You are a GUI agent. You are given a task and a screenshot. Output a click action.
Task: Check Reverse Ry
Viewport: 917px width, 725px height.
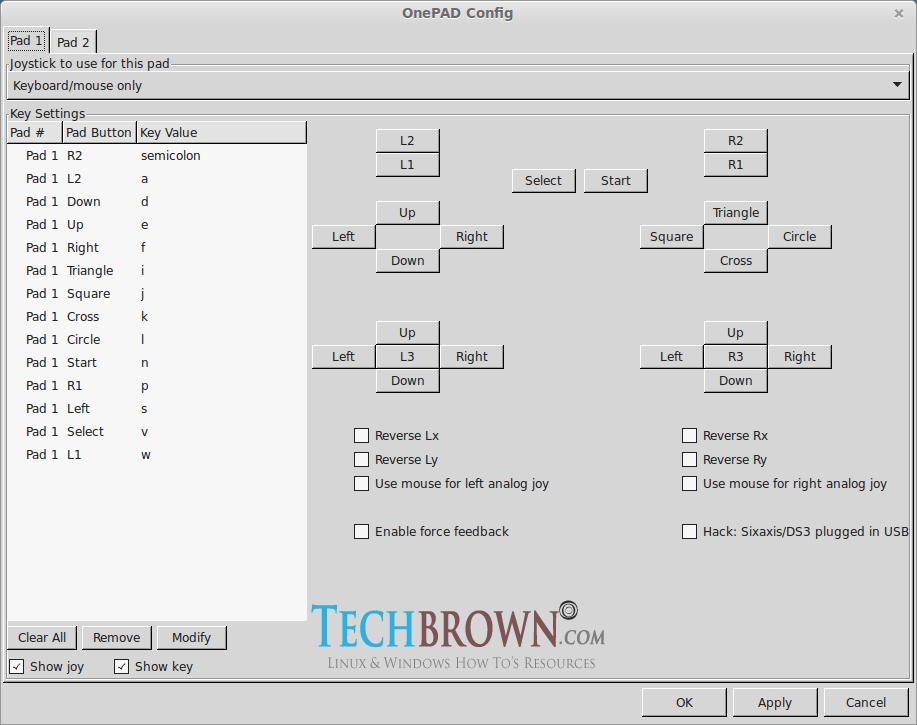(x=689, y=459)
